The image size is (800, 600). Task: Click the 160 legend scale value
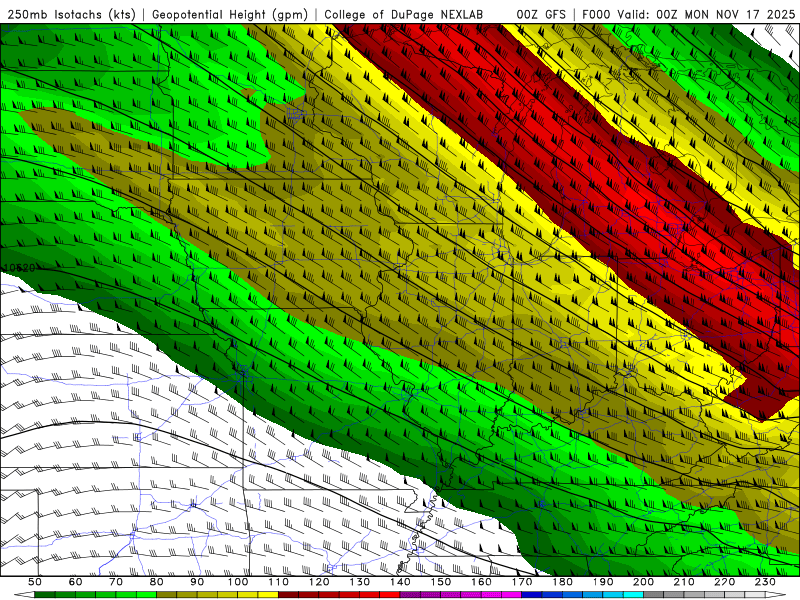481,582
